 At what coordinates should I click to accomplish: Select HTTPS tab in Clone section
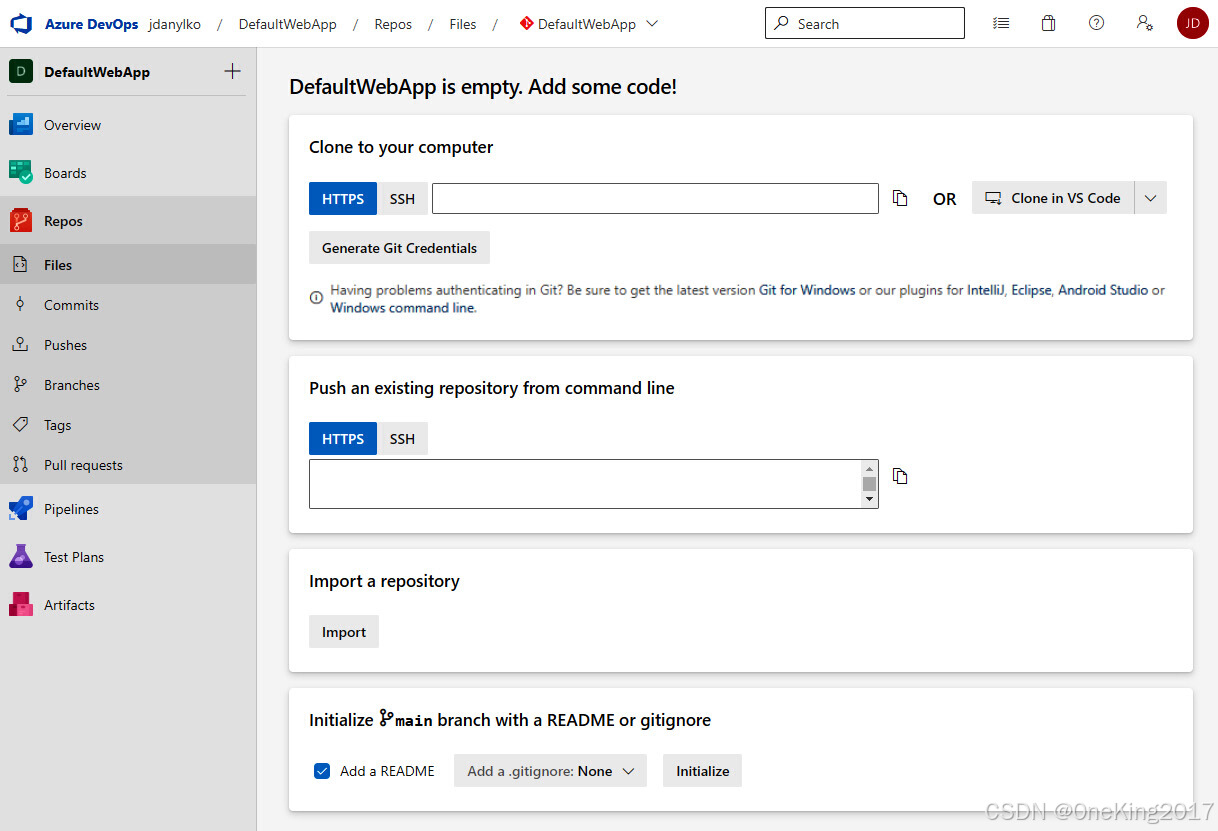point(343,198)
